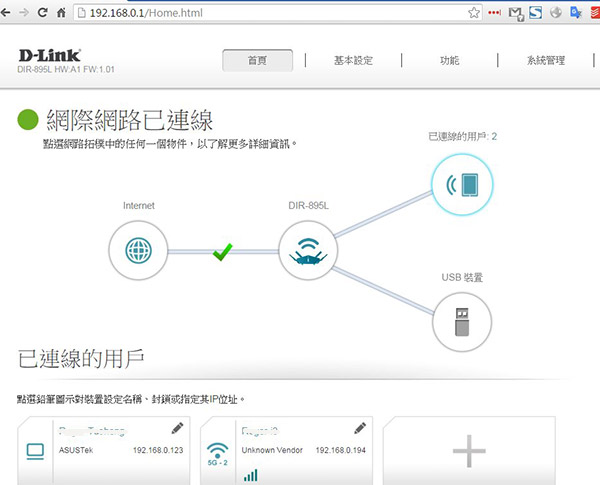The image size is (600, 485).
Task: Bookmark this page with star icon
Action: coord(475,13)
